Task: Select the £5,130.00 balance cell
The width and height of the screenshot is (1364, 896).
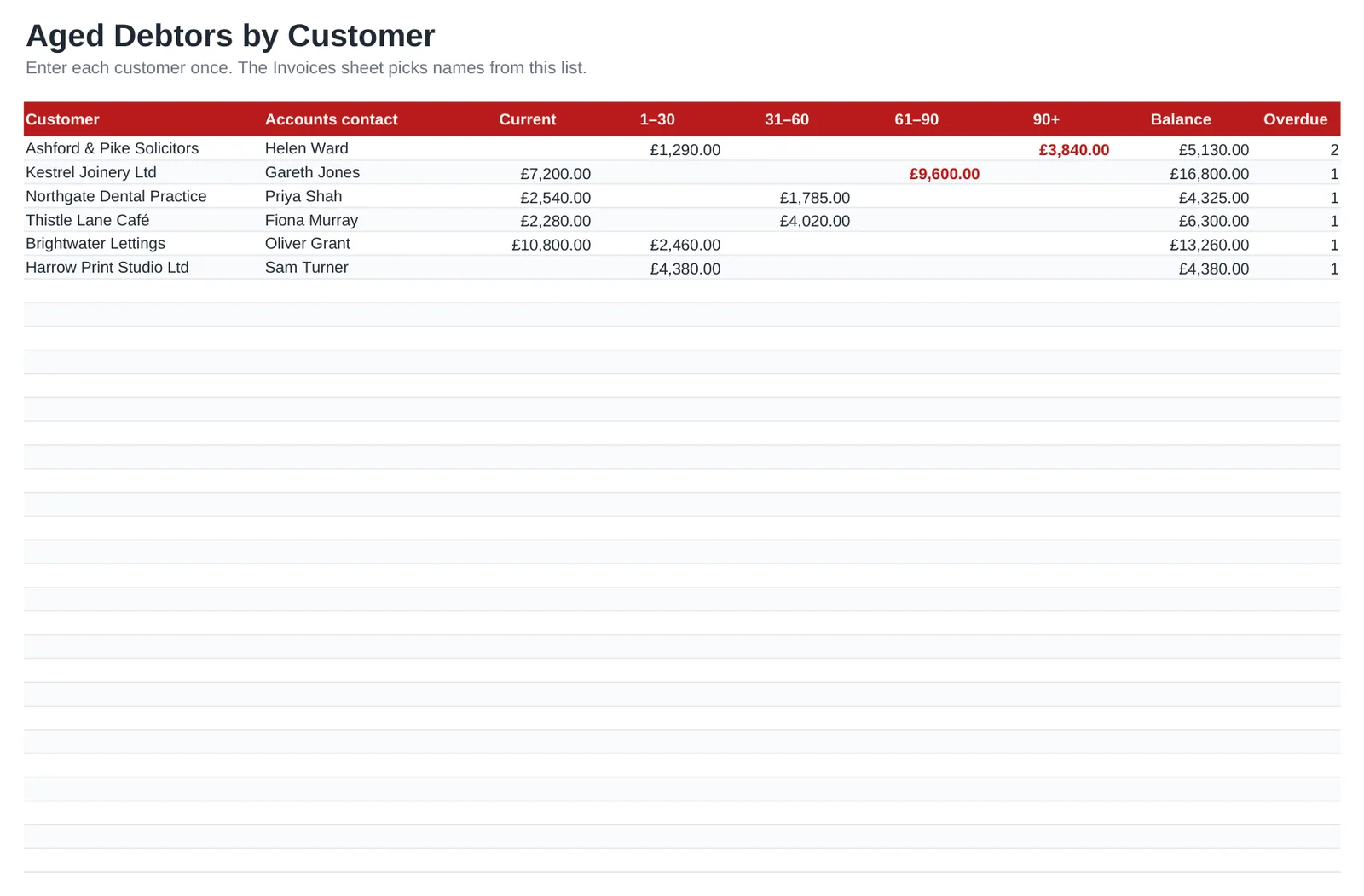Action: (1214, 150)
